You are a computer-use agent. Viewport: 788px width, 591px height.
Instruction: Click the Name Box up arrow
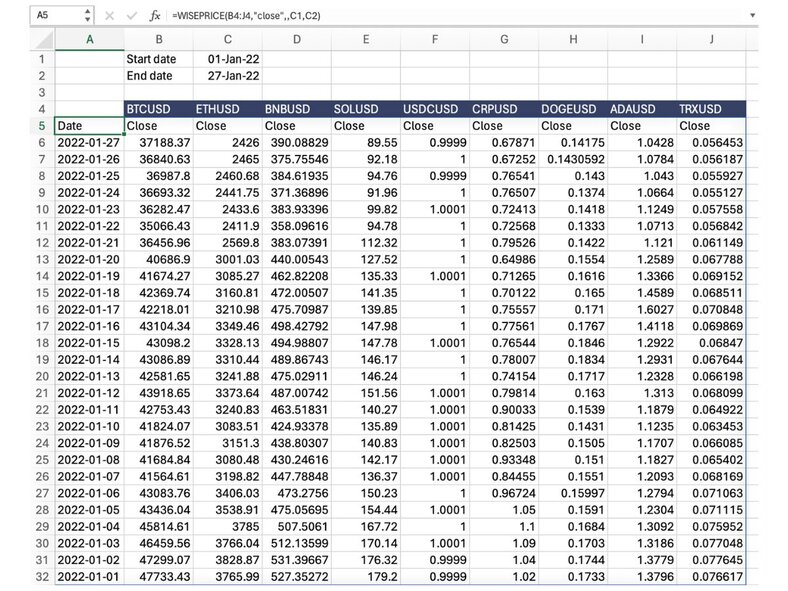(87, 12)
